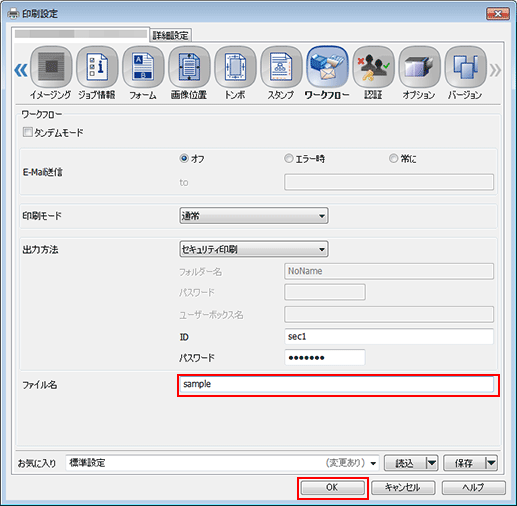Click the ヘルプ button
The image size is (517, 506).
point(474,488)
